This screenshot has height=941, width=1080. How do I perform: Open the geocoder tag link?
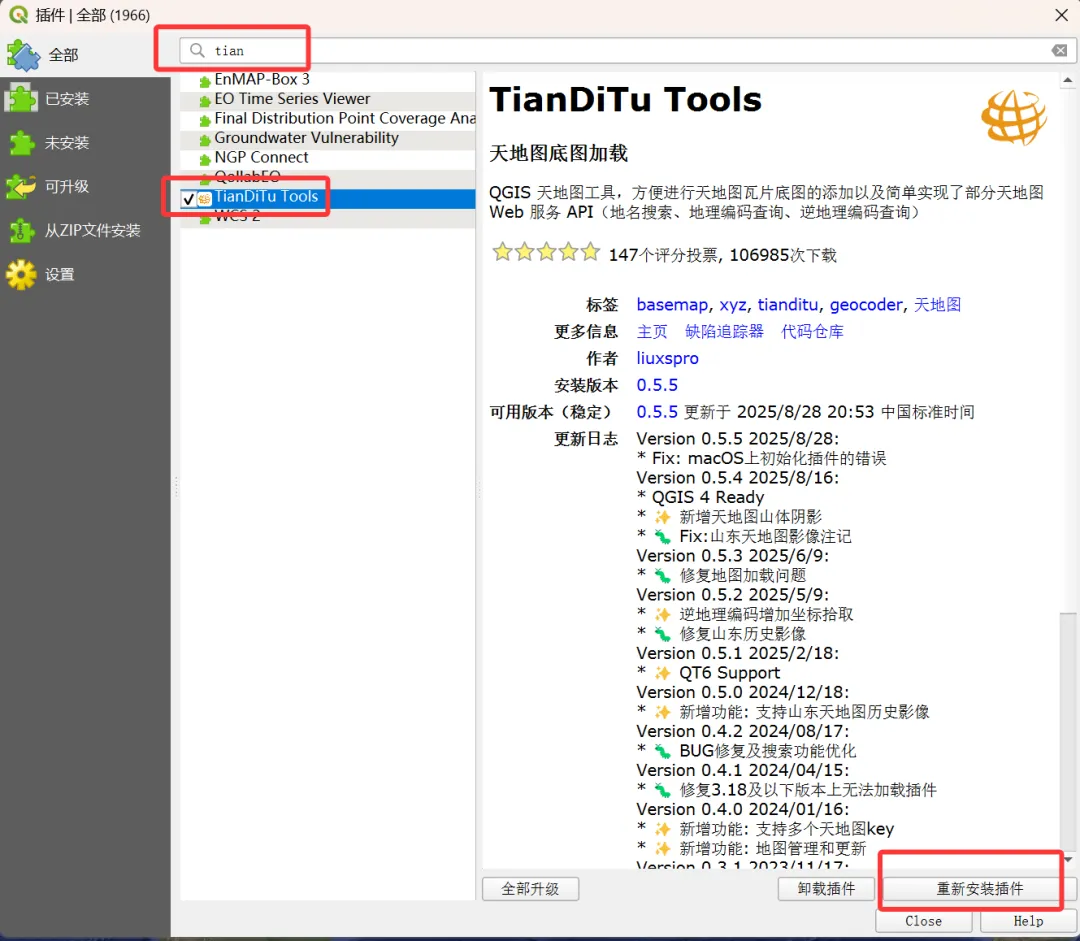pos(866,304)
